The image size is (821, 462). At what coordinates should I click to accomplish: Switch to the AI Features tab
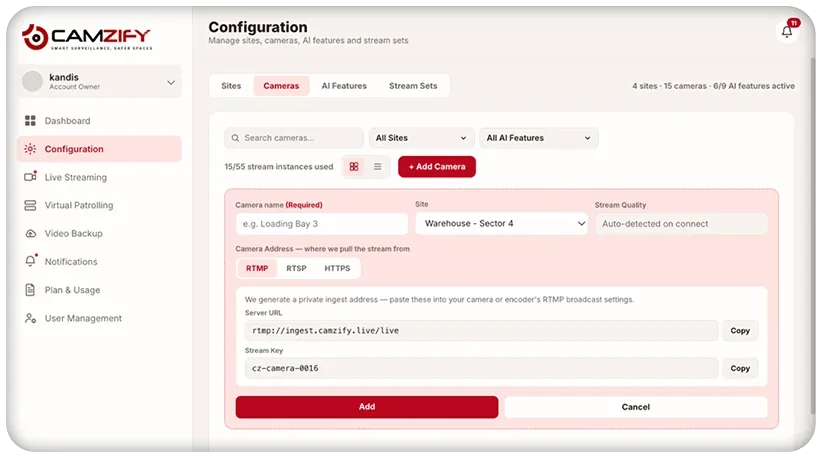[x=344, y=86]
